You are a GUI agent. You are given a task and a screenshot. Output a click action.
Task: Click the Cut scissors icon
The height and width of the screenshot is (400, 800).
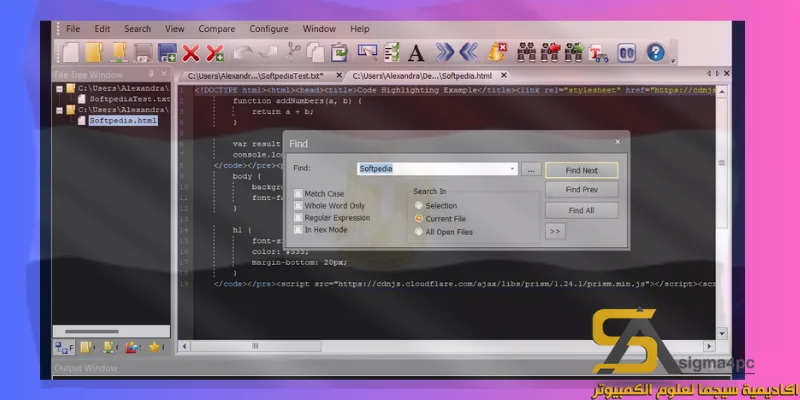[293, 52]
